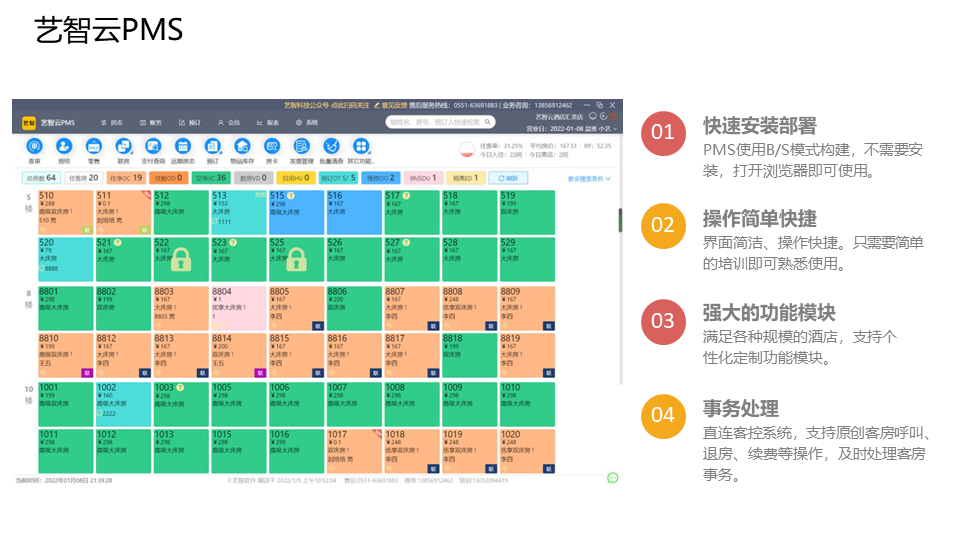Open the 预订 menu in the top bar
The width and height of the screenshot is (960, 540).
click(190, 122)
